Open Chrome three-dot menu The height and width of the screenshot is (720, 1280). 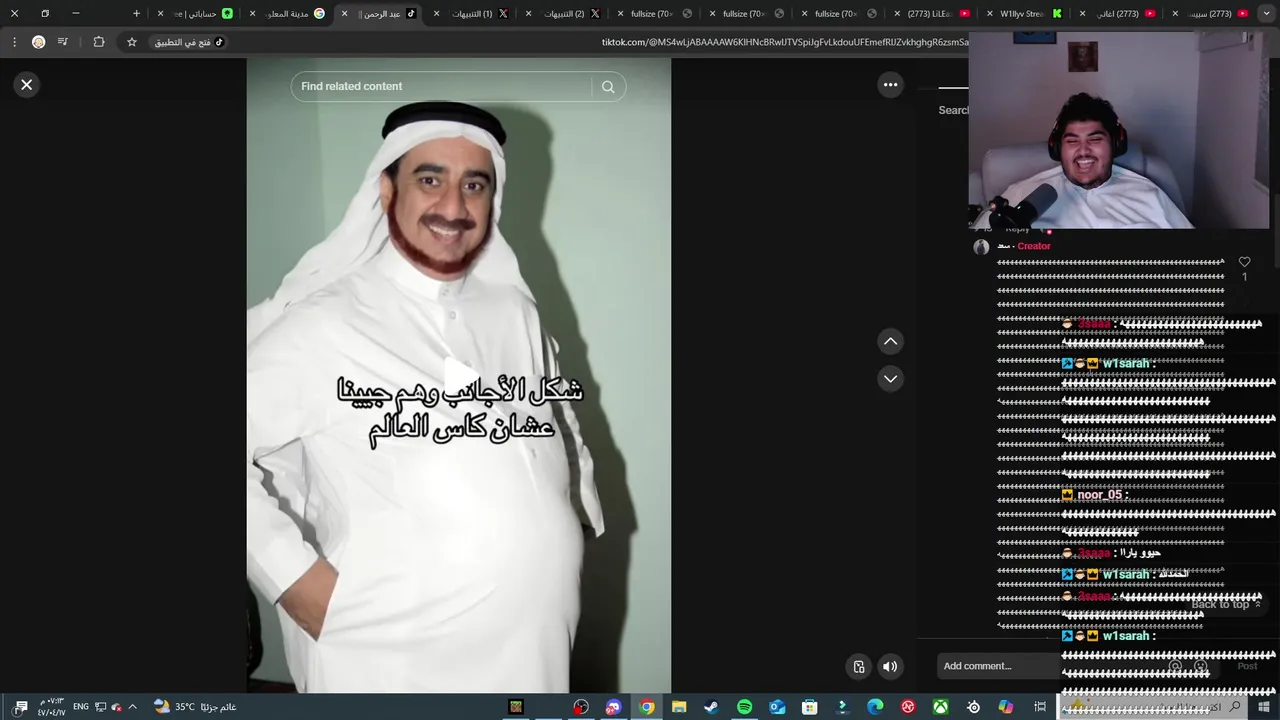(x=14, y=42)
